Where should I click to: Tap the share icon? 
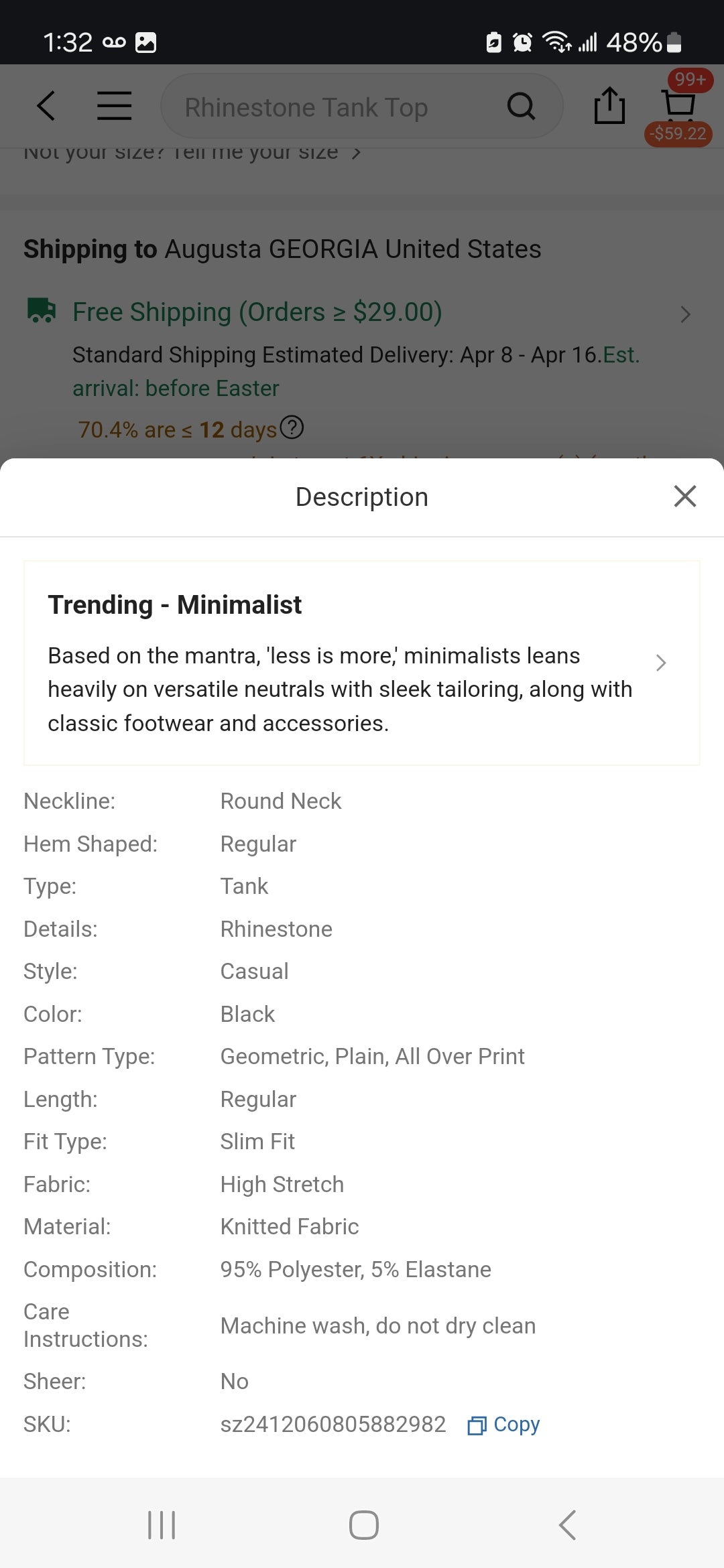click(609, 106)
